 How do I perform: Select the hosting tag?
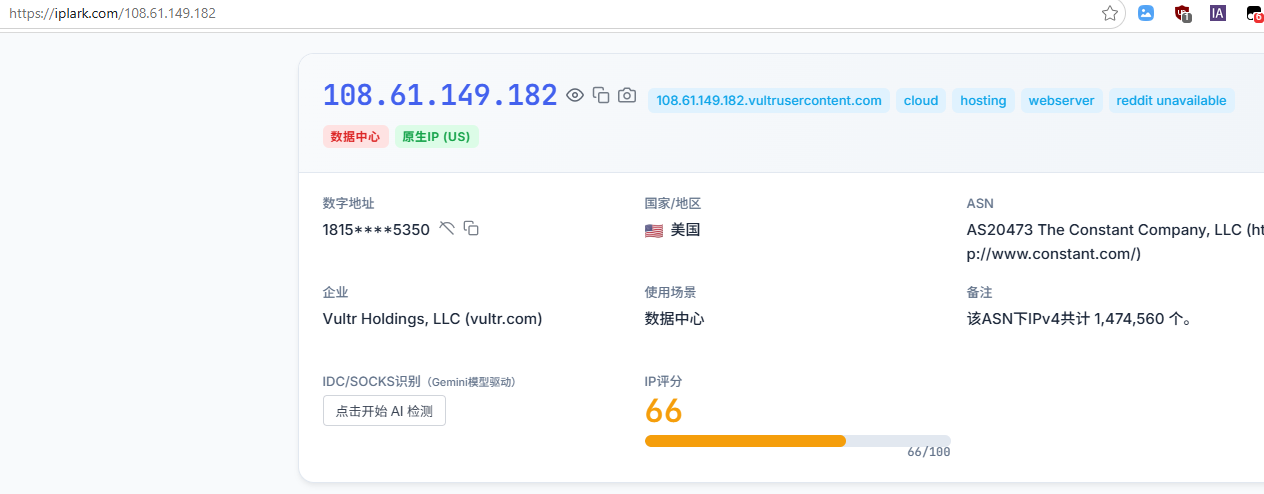(x=983, y=101)
